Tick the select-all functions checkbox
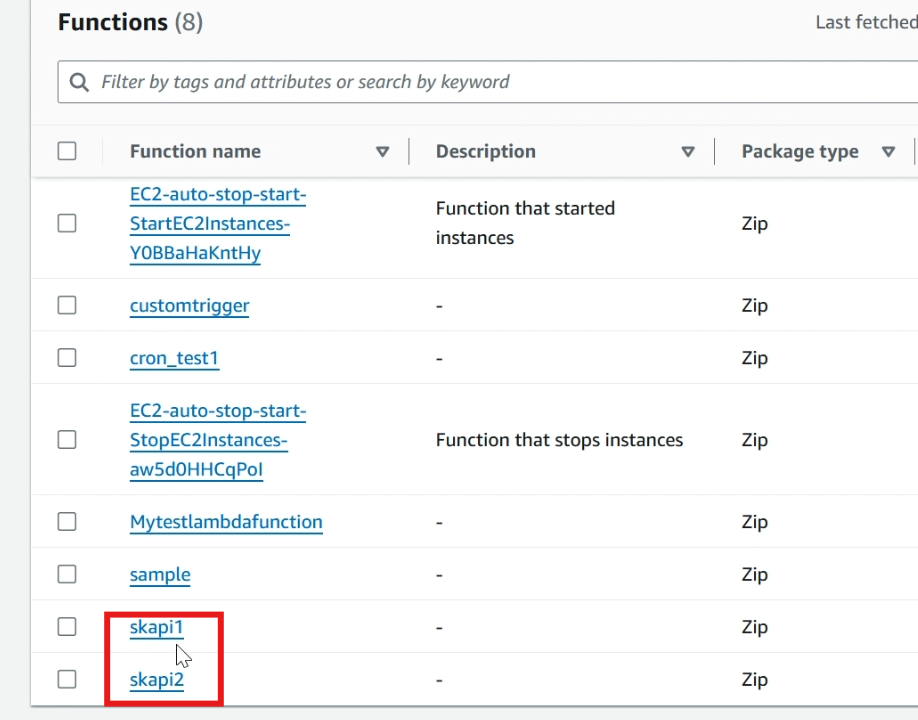Image resolution: width=918 pixels, height=720 pixels. pyautogui.click(x=67, y=151)
